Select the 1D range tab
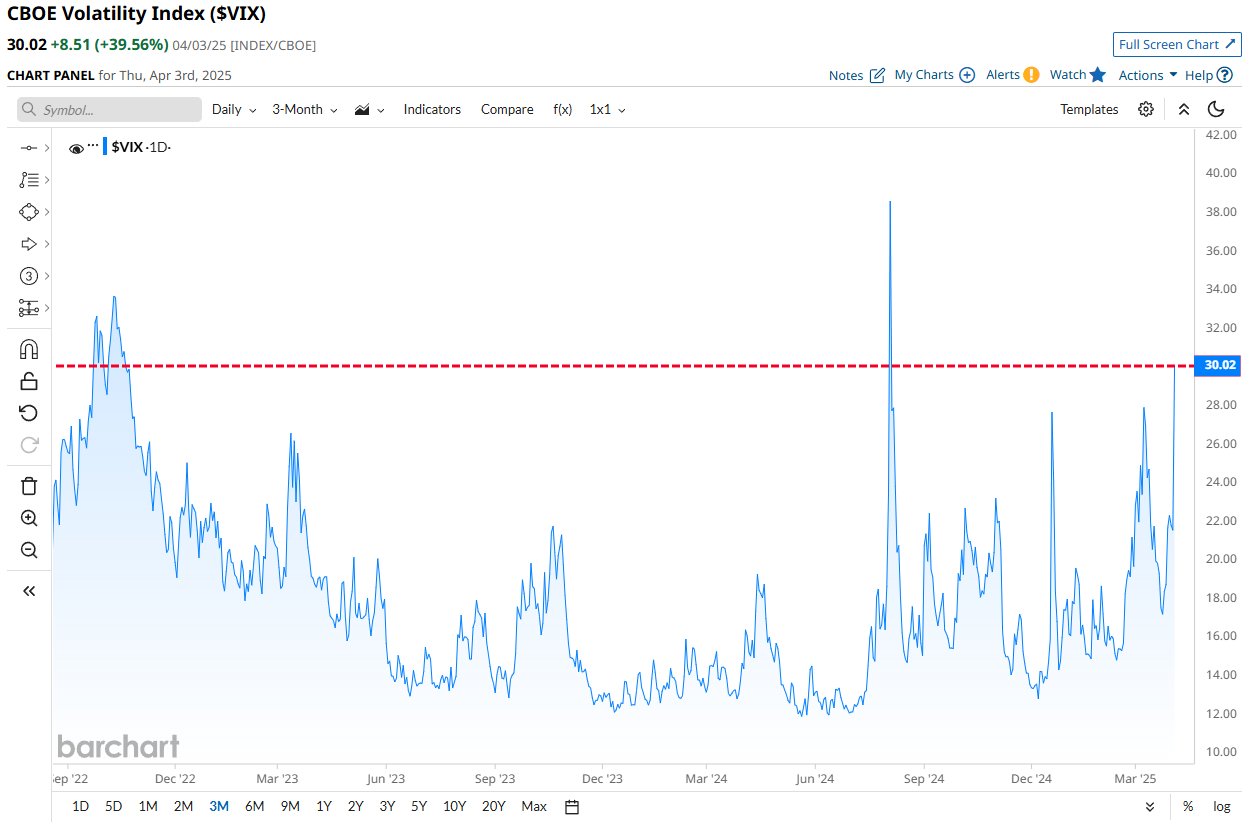Screen dimensions: 1254x825 click(x=81, y=806)
